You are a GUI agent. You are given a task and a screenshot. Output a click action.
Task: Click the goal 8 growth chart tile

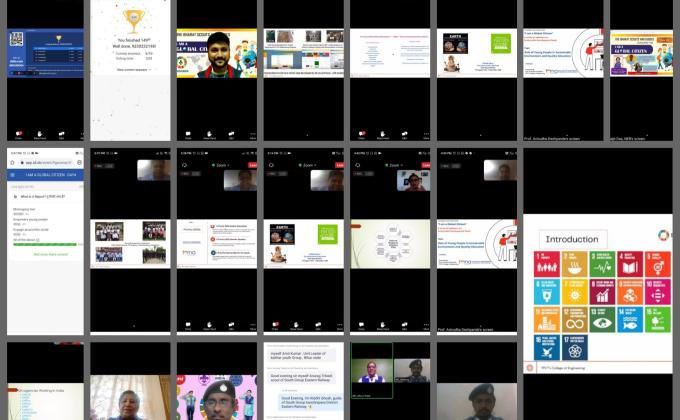click(x=602, y=292)
